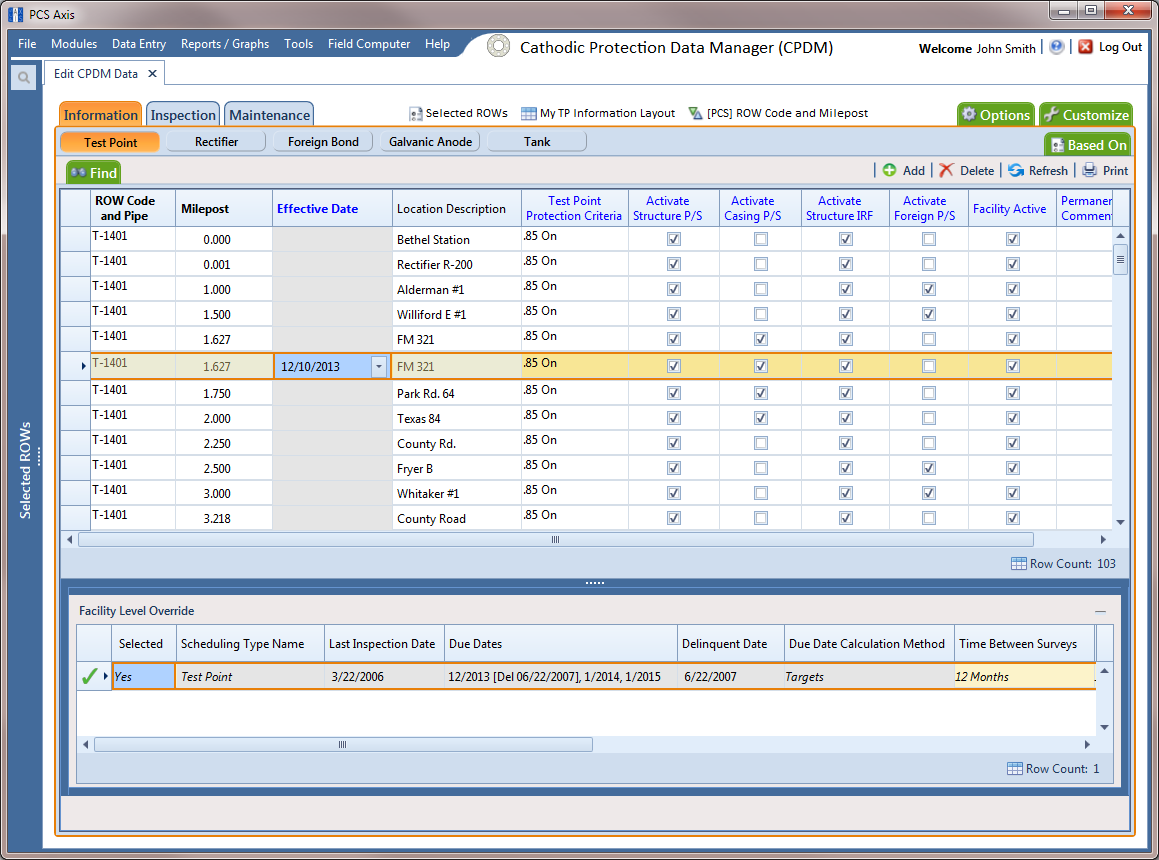
Task: Click the selected row indicator arrow for FM 321
Action: (84, 366)
